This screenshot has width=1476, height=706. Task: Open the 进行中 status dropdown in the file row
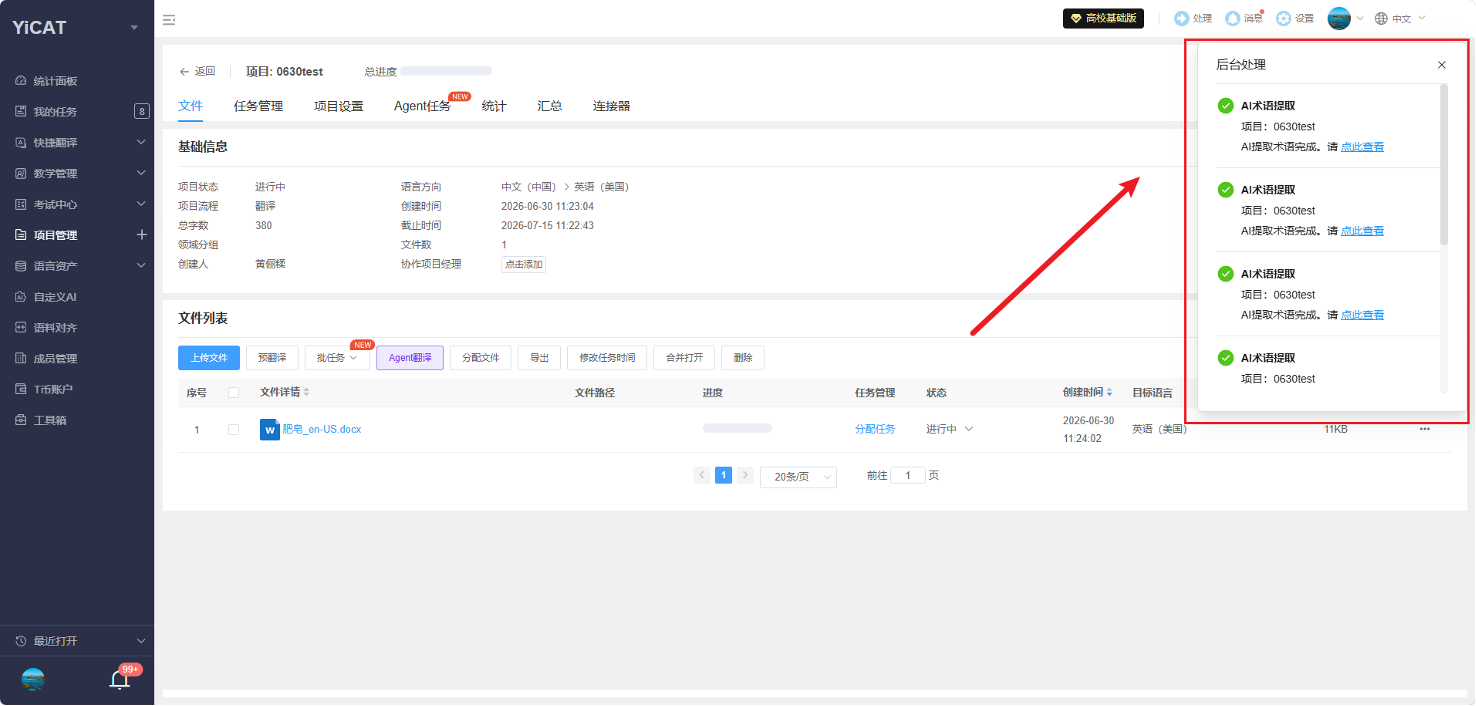point(949,429)
